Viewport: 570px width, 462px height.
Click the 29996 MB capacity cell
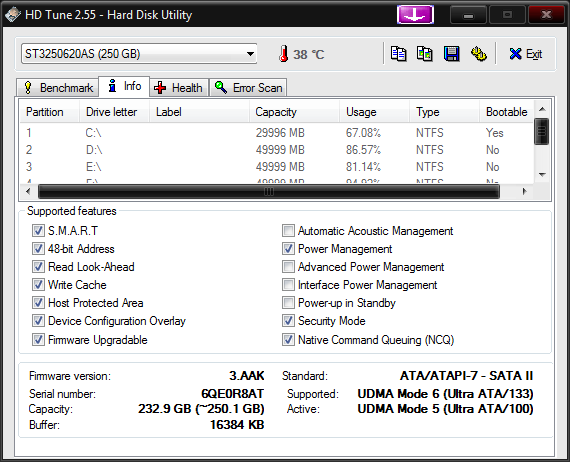coord(280,133)
